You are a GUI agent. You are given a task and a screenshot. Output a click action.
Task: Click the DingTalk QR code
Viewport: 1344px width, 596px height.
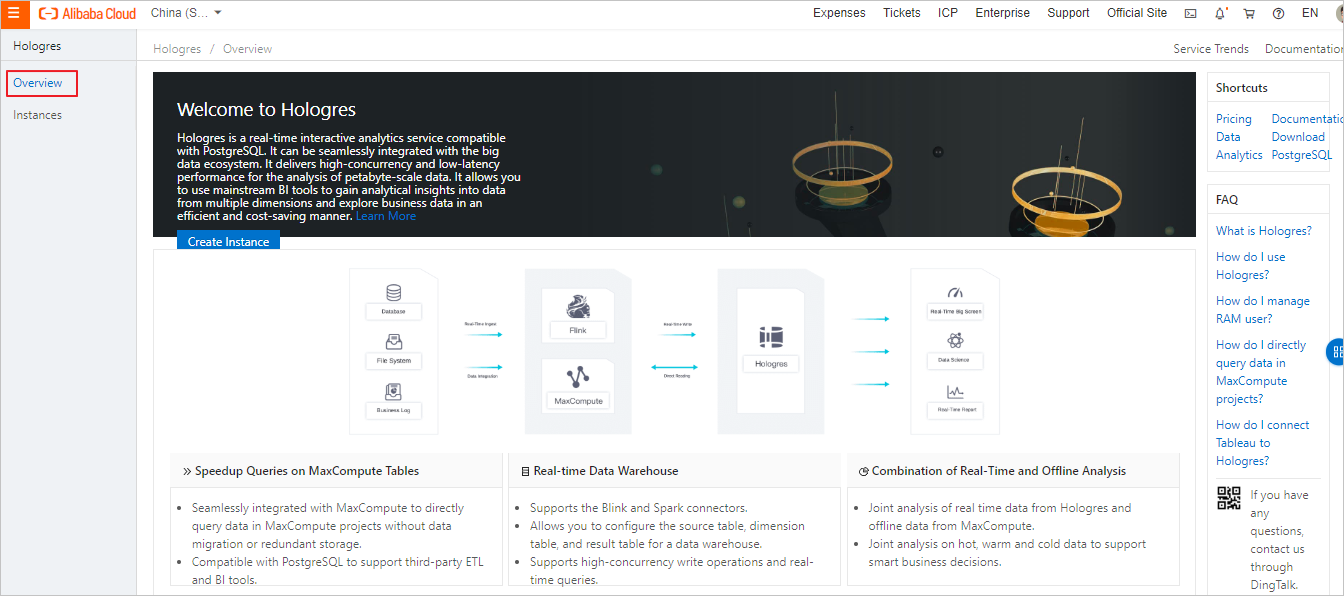pyautogui.click(x=1229, y=498)
